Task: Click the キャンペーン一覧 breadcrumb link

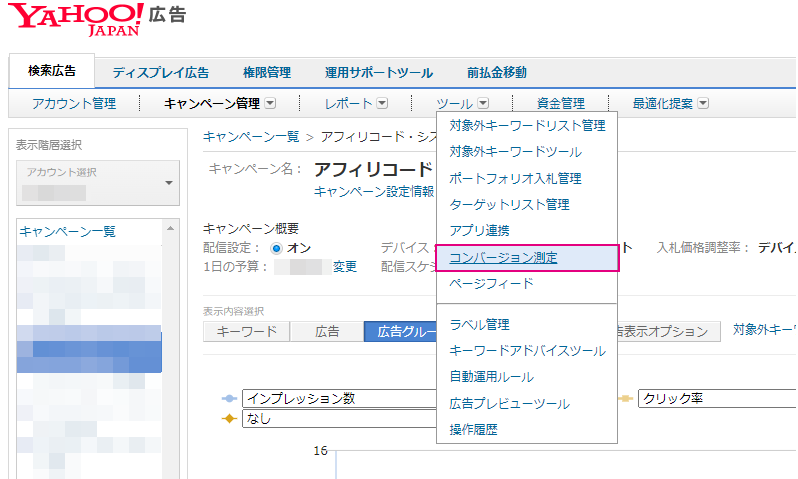Action: [x=251, y=136]
